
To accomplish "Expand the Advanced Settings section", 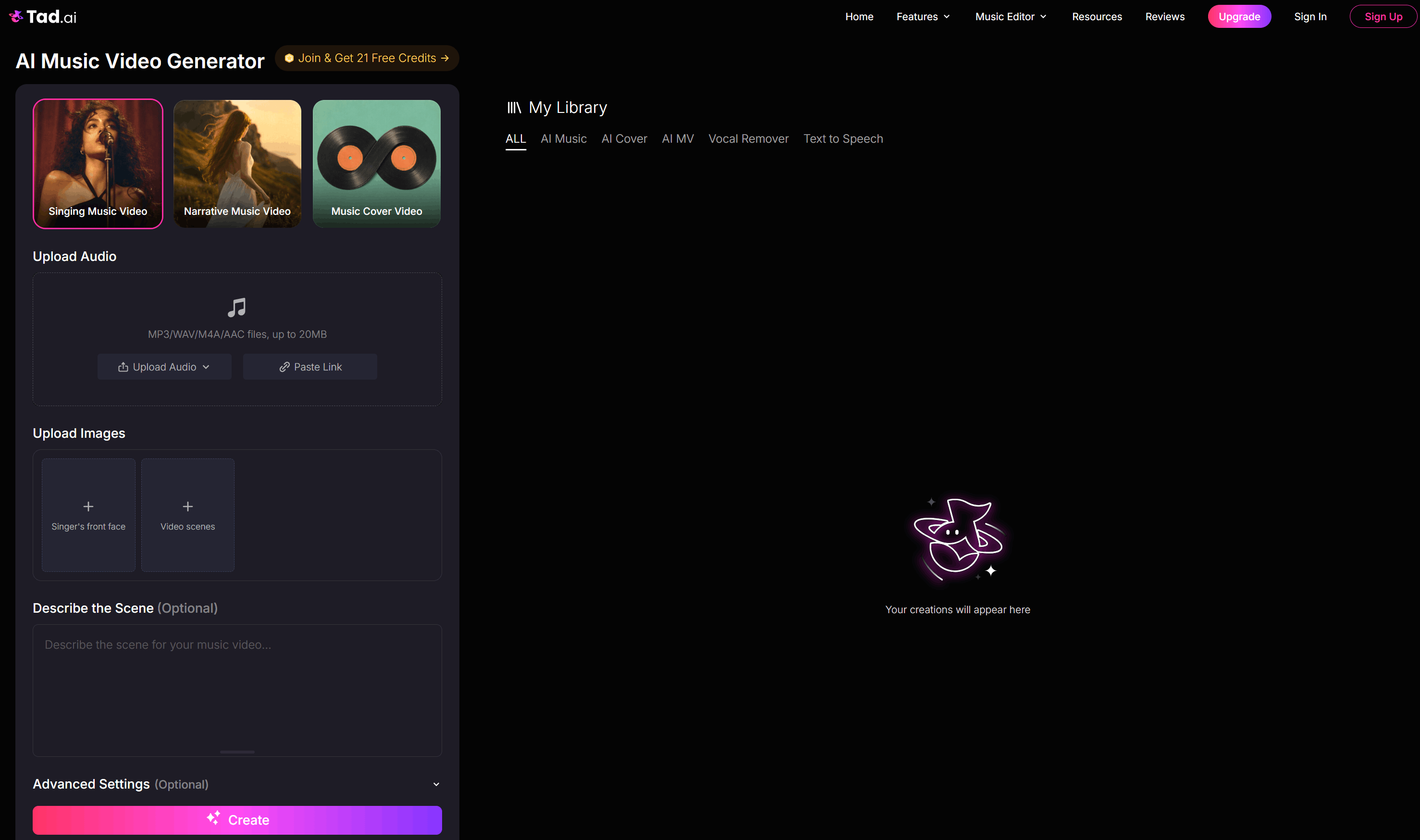I will [237, 784].
